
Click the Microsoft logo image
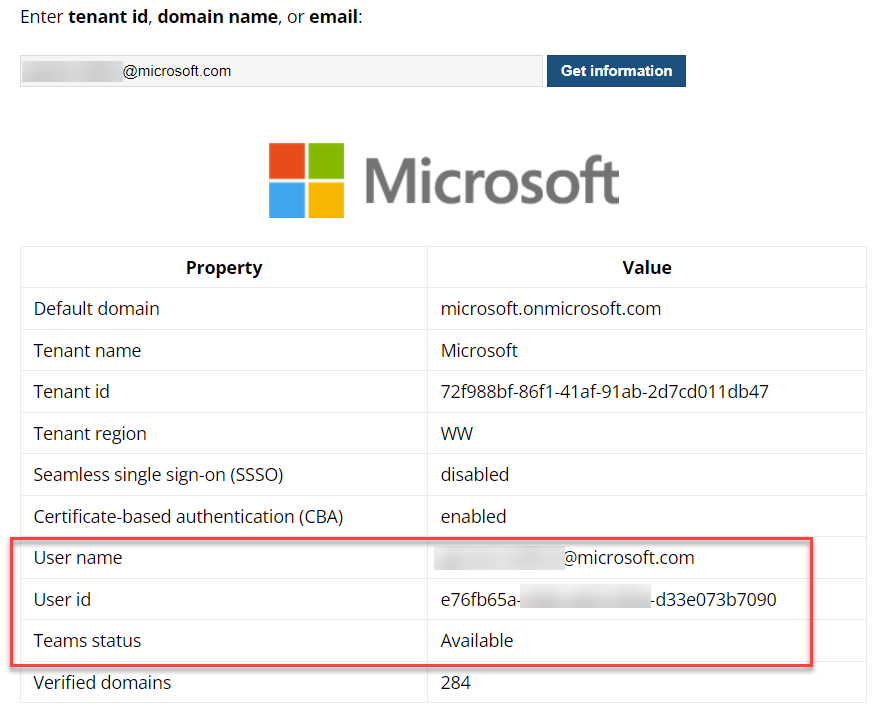pos(443,180)
